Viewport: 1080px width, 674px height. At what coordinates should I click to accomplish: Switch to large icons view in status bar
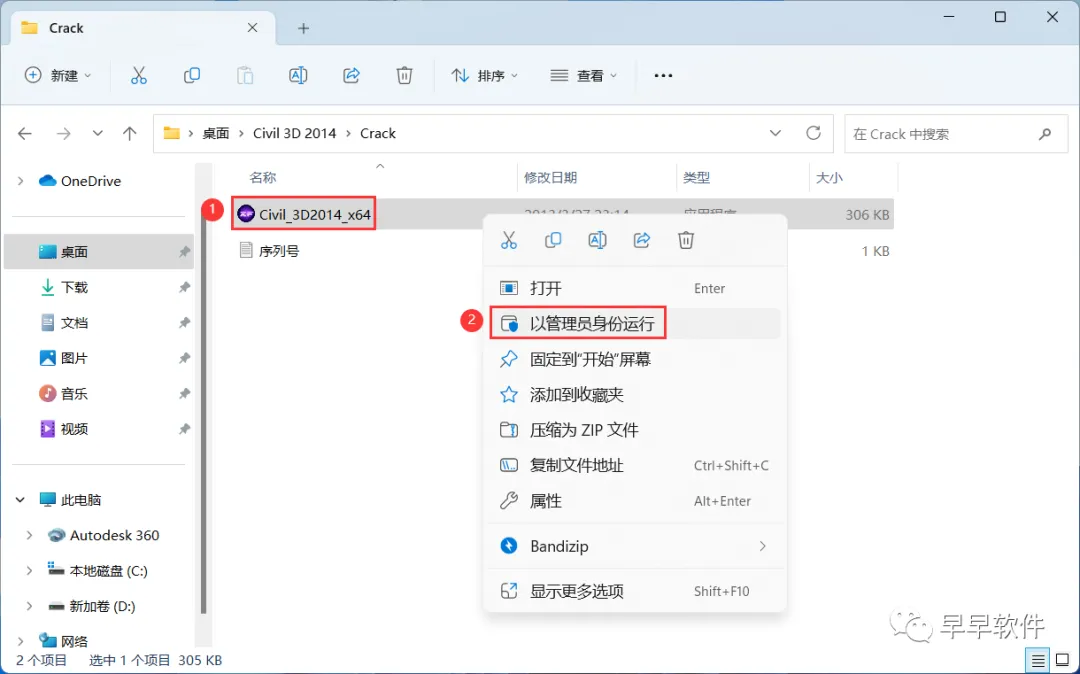(1061, 660)
